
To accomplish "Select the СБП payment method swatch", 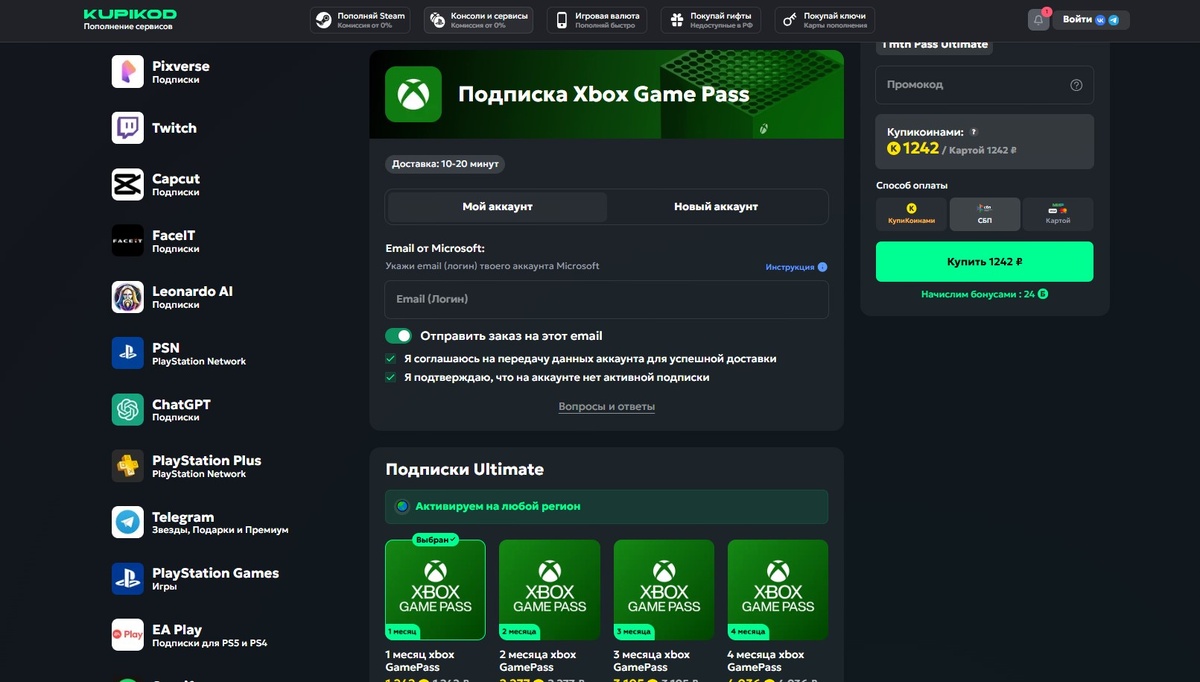I will pos(984,213).
